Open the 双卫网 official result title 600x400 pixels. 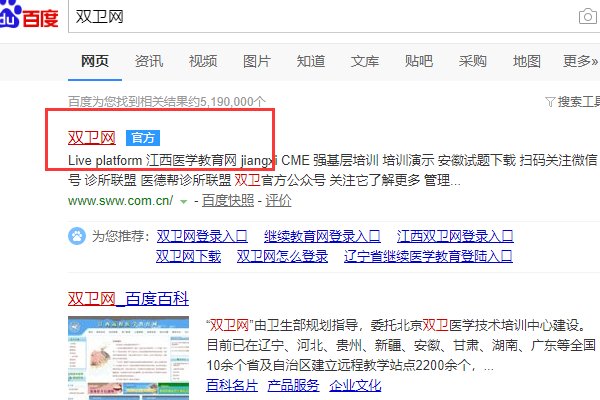[92, 138]
